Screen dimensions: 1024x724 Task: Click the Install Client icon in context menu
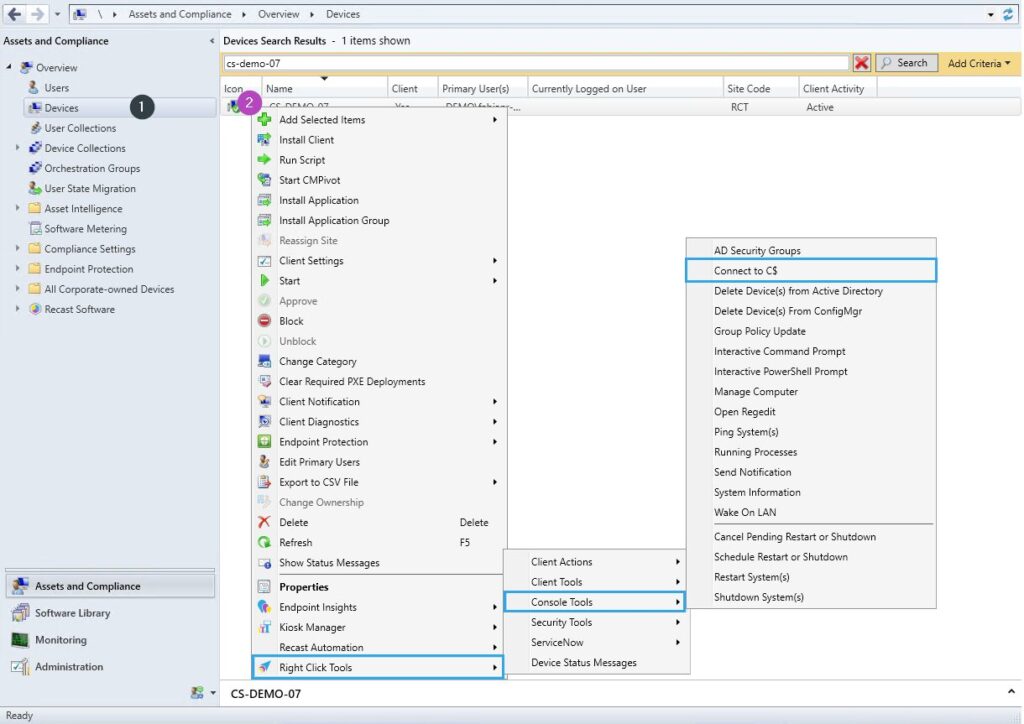pos(264,140)
